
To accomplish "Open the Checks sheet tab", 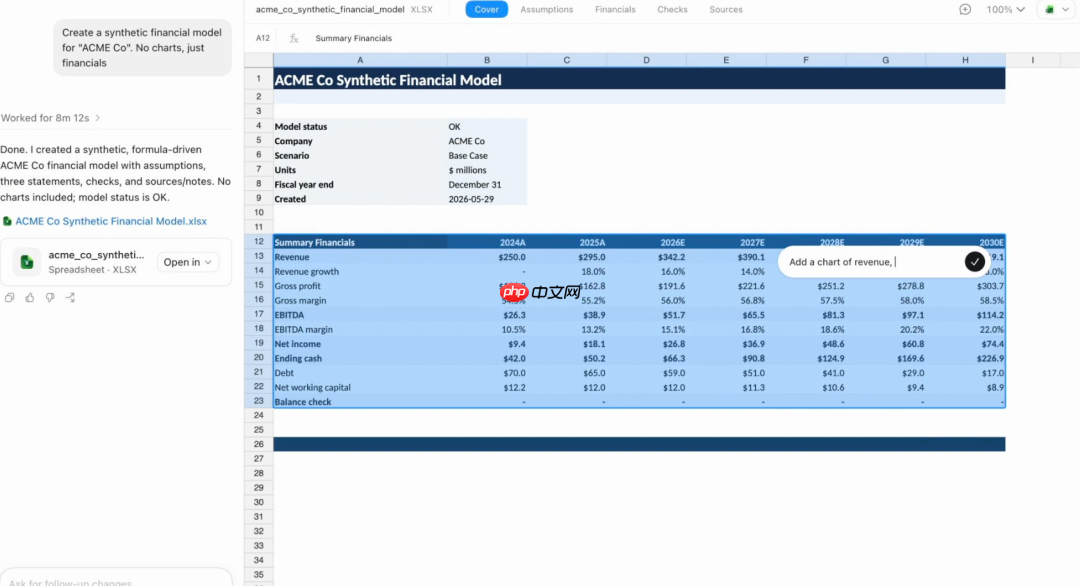I will pyautogui.click(x=672, y=10).
